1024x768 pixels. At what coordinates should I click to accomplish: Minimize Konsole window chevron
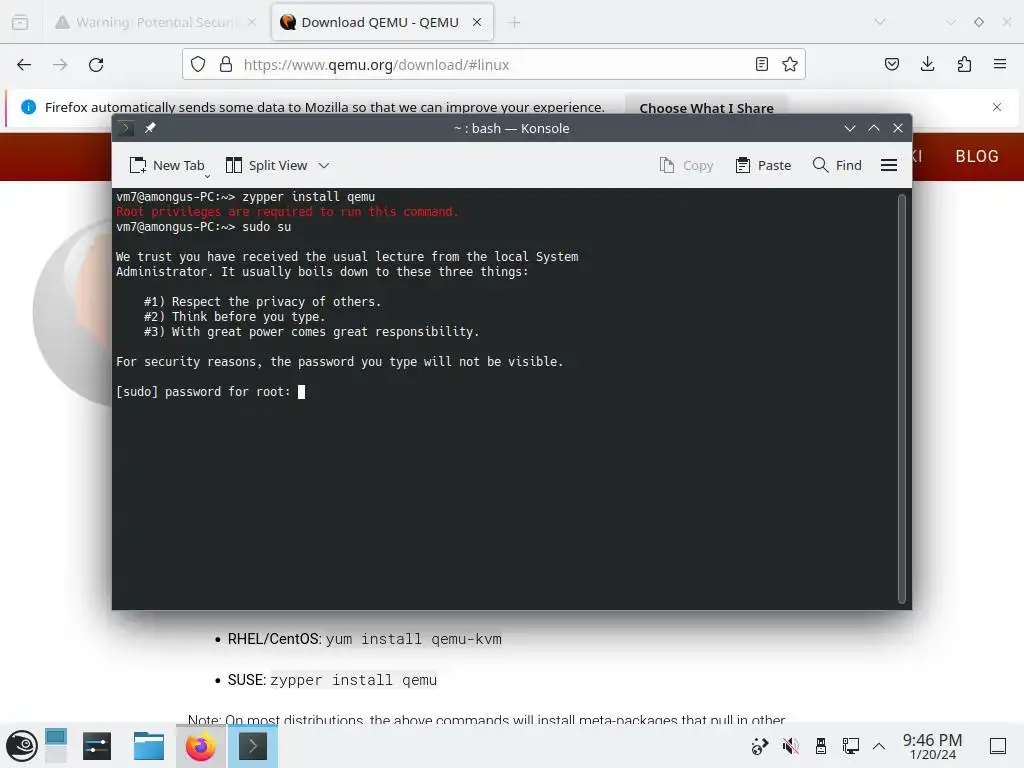click(x=850, y=128)
